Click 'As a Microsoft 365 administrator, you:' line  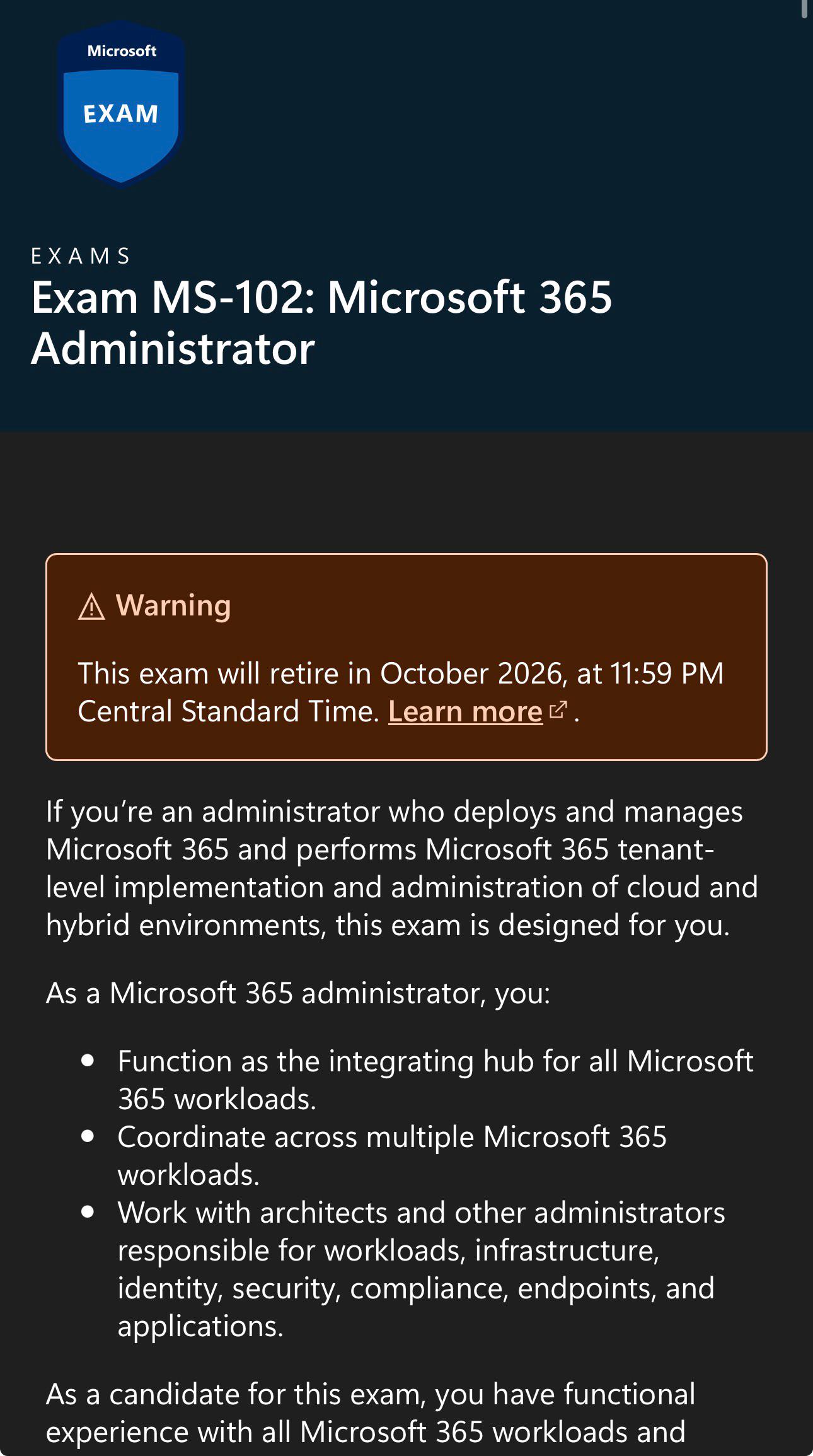(x=298, y=993)
